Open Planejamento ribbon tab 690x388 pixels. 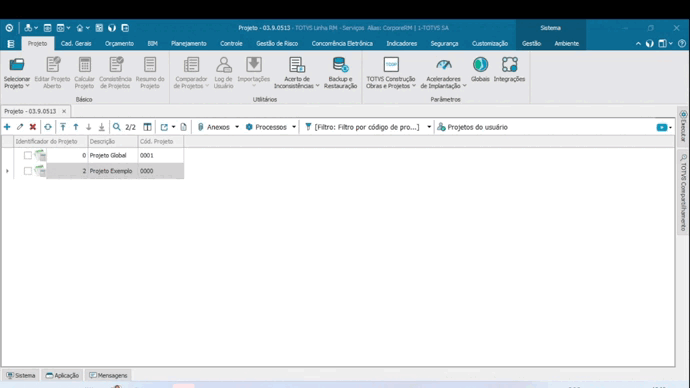point(188,44)
